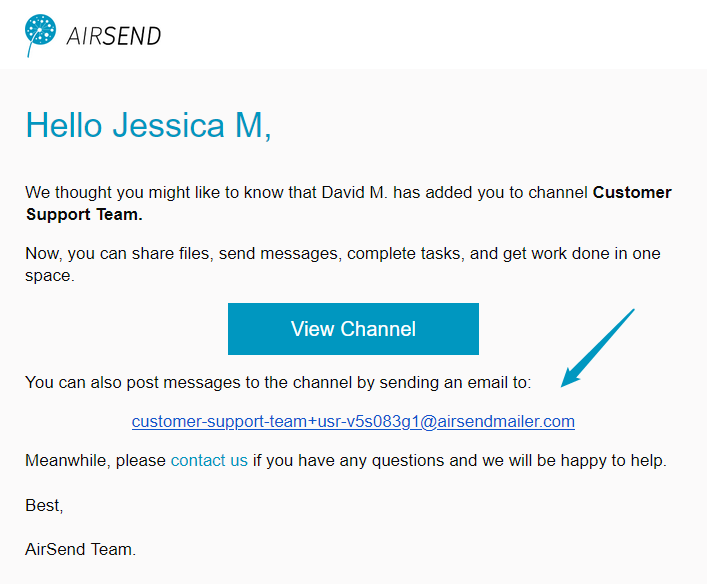The height and width of the screenshot is (584, 707).
Task: Follow the contact us link
Action: (209, 460)
